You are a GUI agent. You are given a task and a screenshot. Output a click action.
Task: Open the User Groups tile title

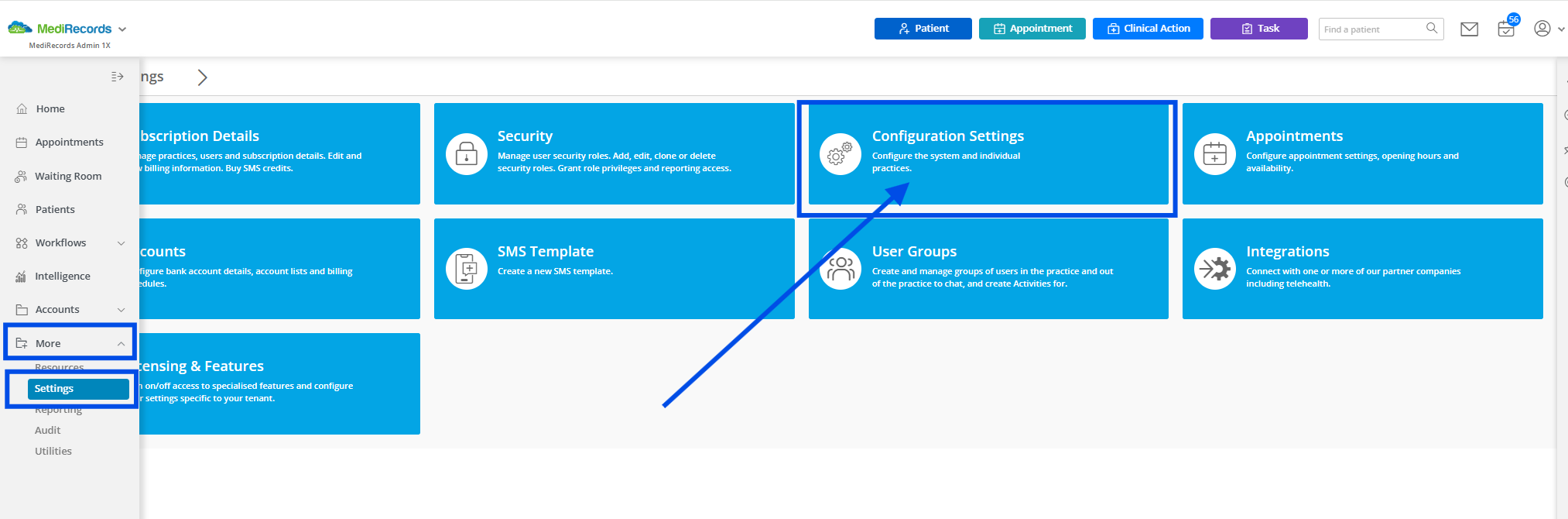coord(914,252)
